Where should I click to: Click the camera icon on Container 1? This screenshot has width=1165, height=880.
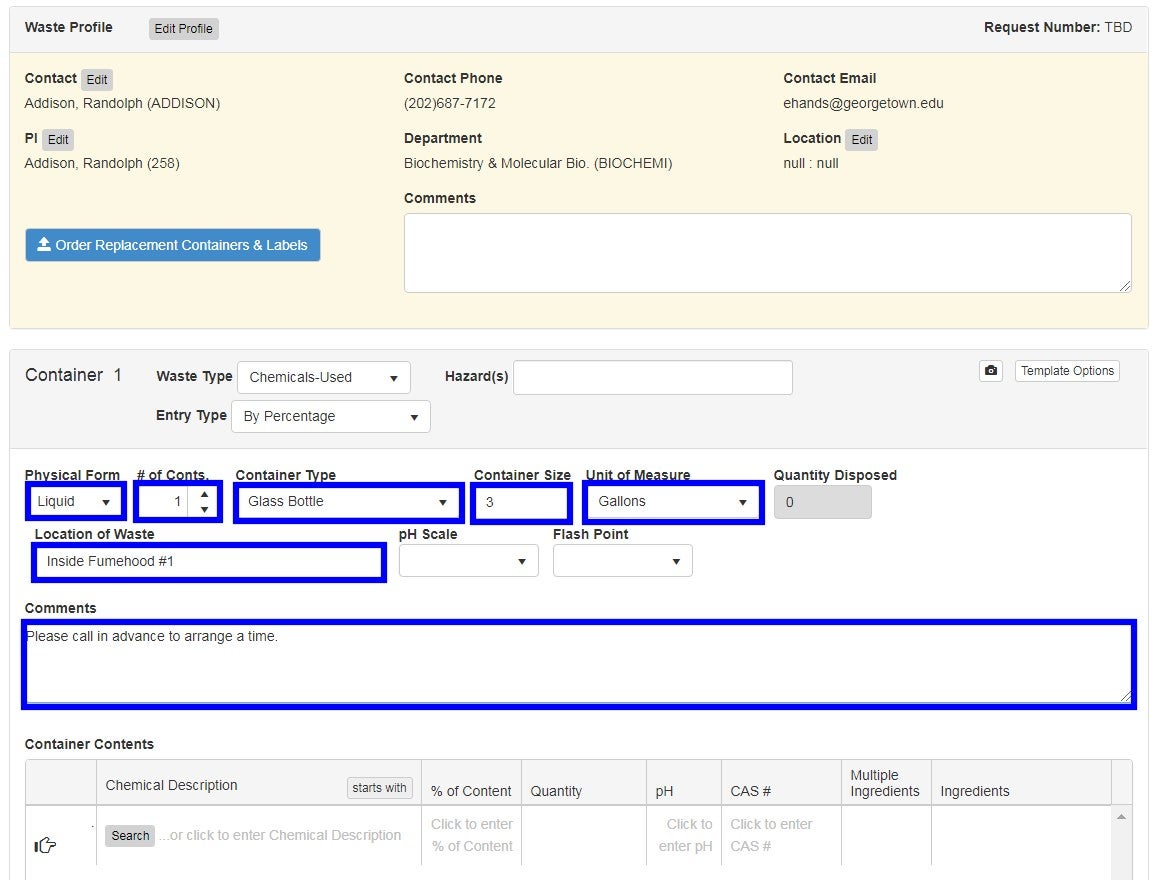tap(990, 370)
